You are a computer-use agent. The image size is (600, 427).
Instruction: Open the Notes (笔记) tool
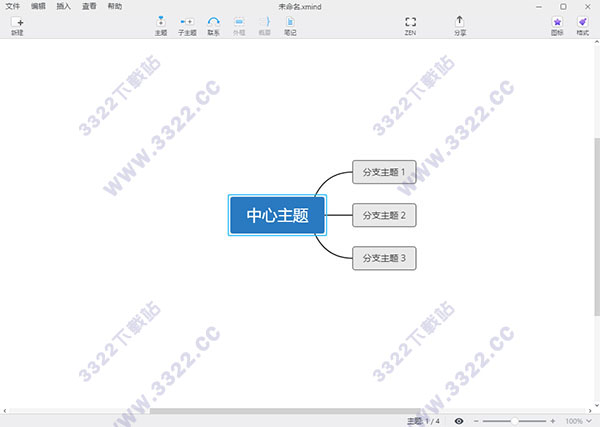point(290,26)
